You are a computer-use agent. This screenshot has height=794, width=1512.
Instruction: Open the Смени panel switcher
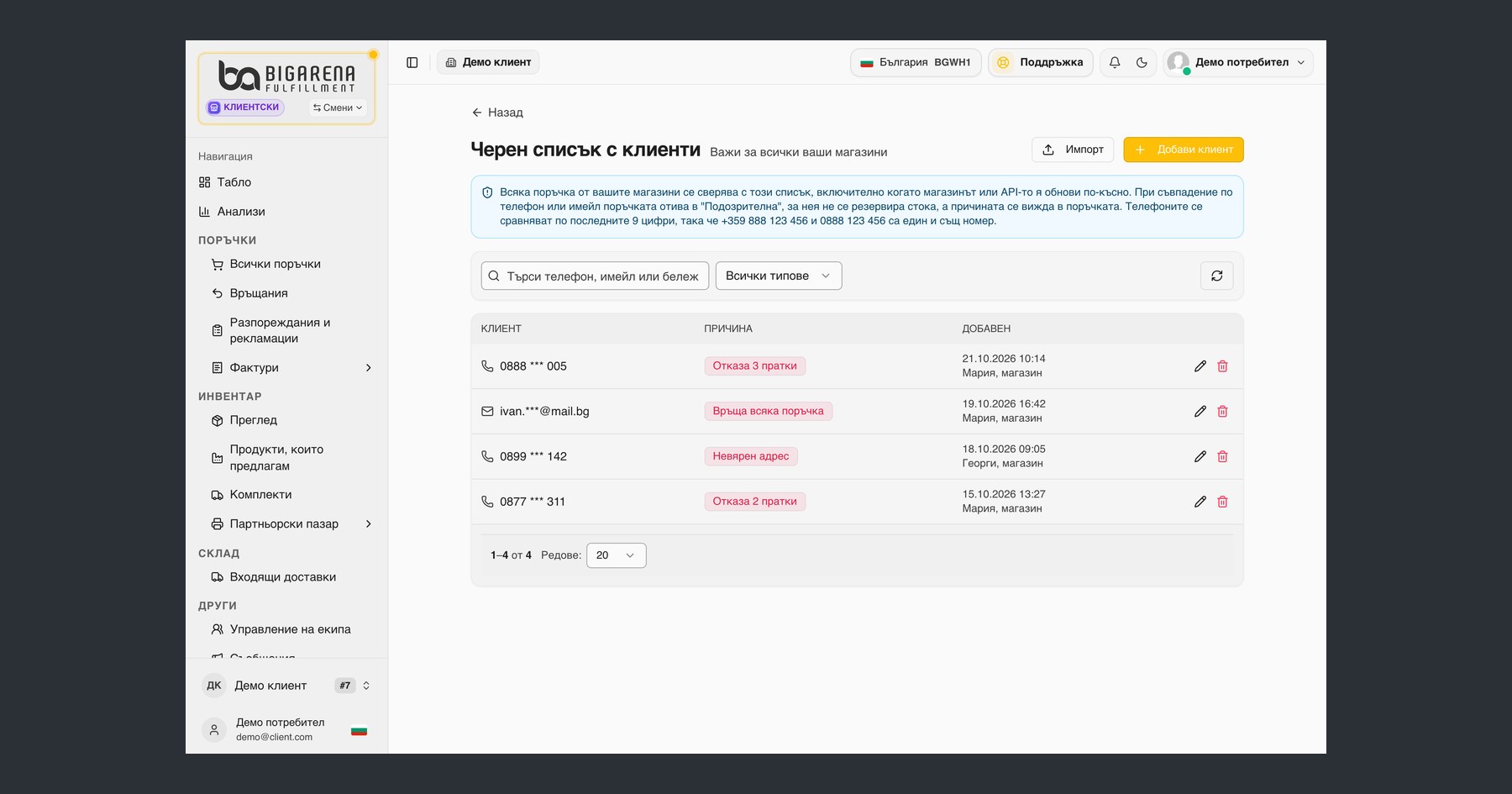338,108
